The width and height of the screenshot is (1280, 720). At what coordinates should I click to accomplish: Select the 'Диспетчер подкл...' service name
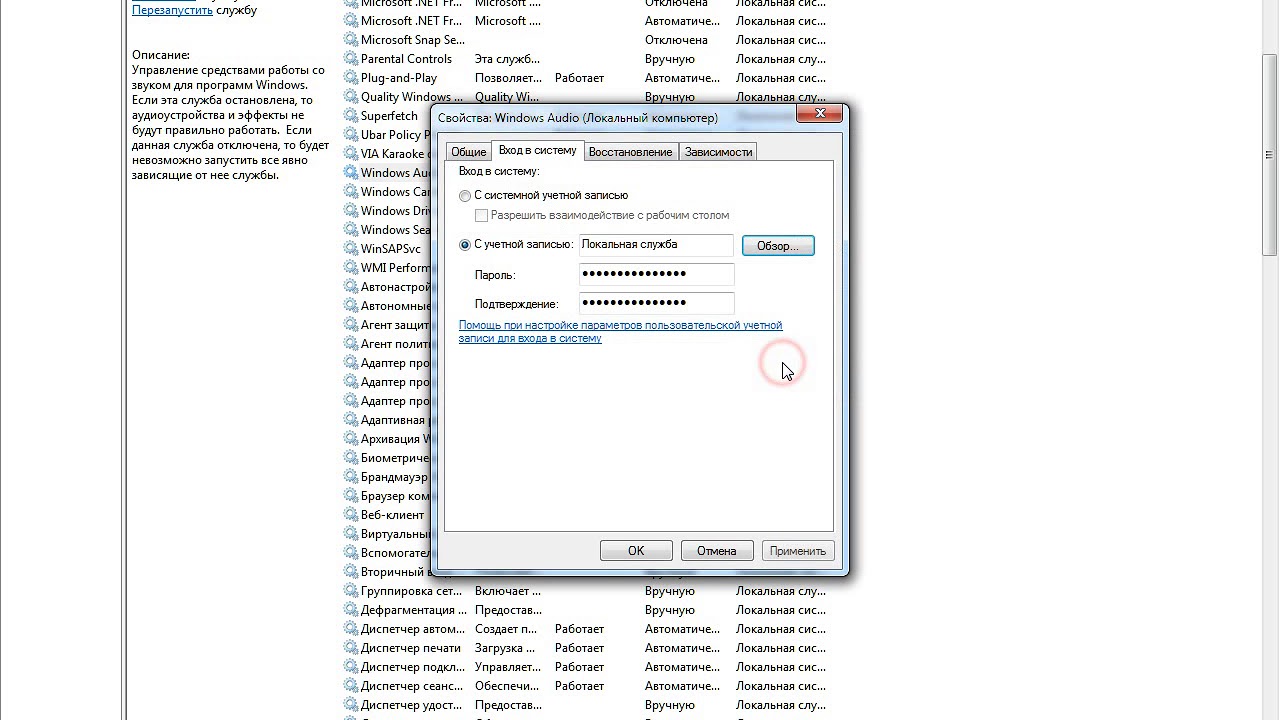[x=413, y=667]
